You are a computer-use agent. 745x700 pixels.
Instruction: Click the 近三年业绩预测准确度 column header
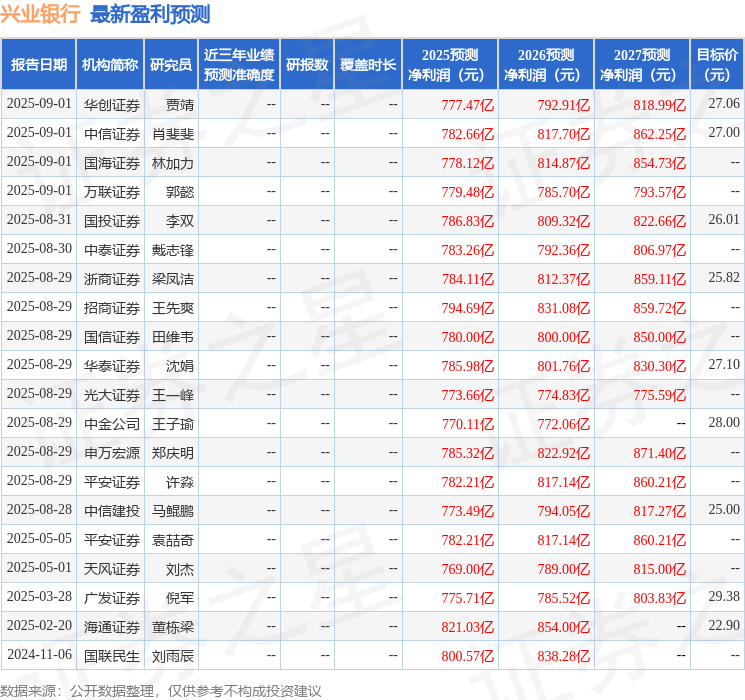pyautogui.click(x=239, y=65)
